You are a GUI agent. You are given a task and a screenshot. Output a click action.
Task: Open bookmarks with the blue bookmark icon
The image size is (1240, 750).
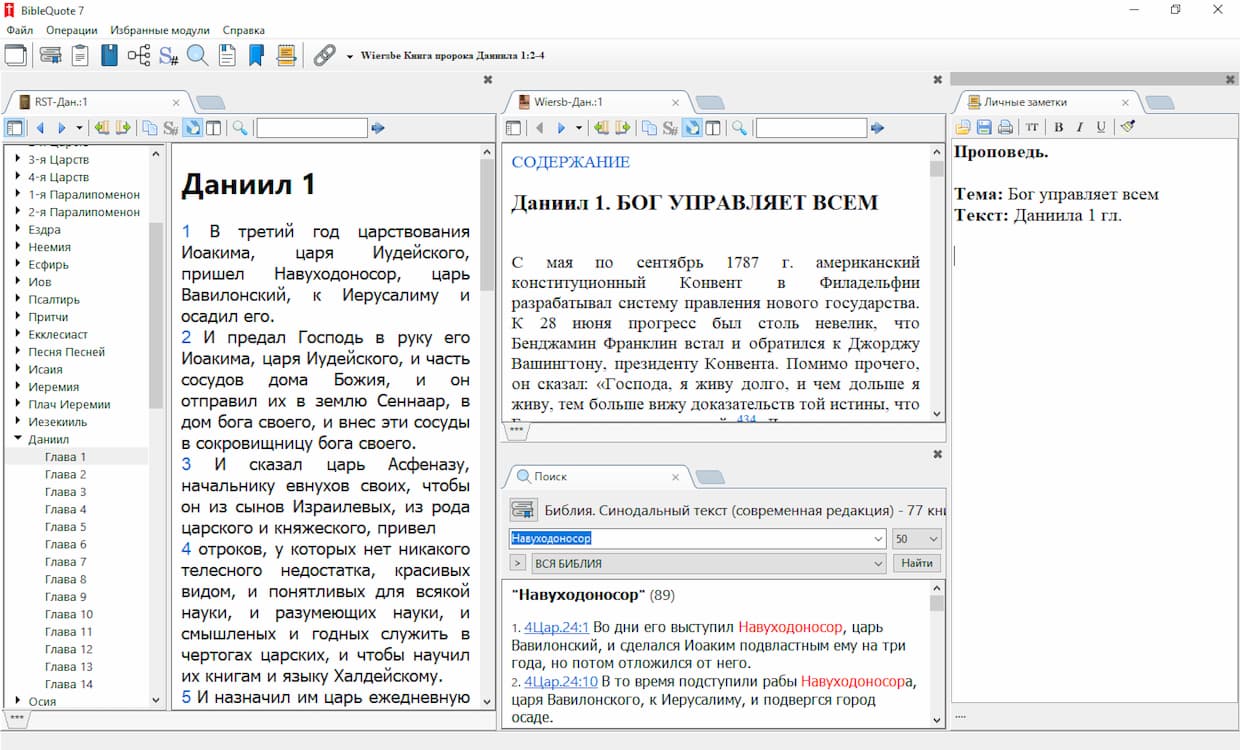point(256,56)
